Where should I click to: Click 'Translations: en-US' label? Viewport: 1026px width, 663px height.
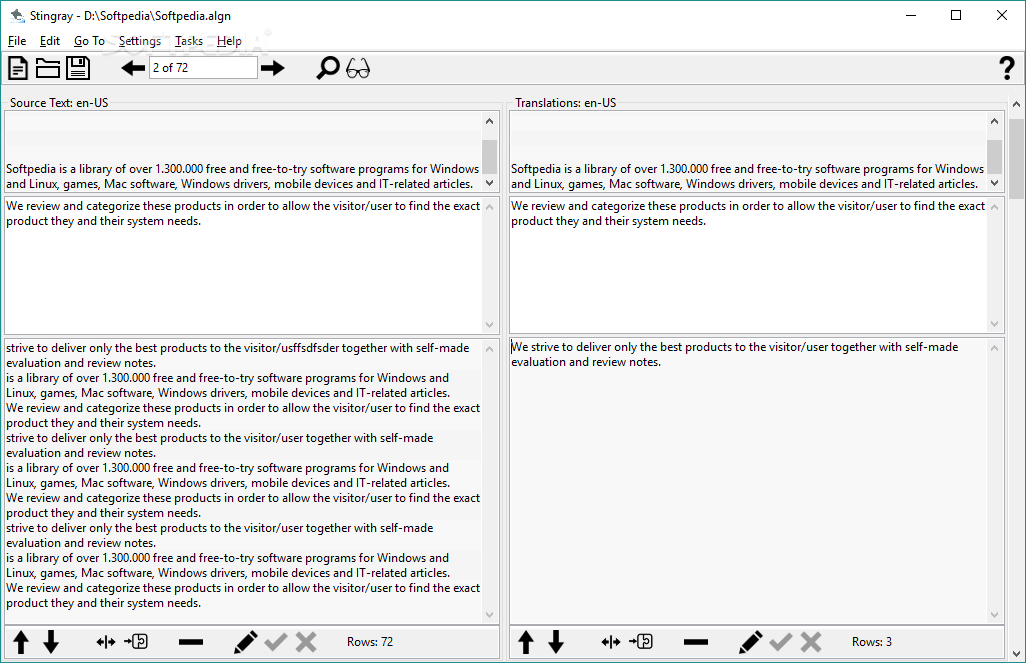click(x=565, y=103)
